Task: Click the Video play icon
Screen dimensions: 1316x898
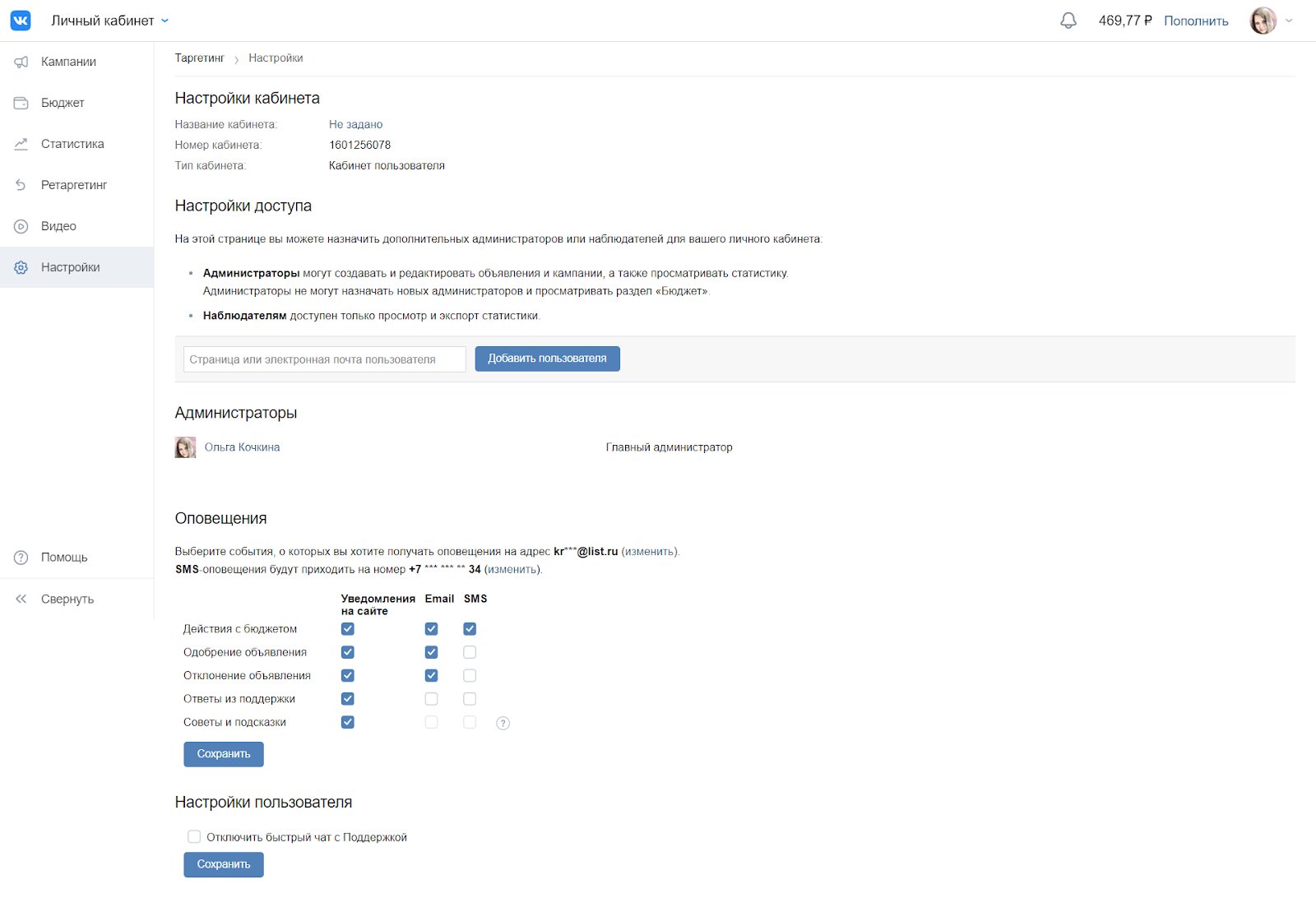Action: pyautogui.click(x=21, y=226)
